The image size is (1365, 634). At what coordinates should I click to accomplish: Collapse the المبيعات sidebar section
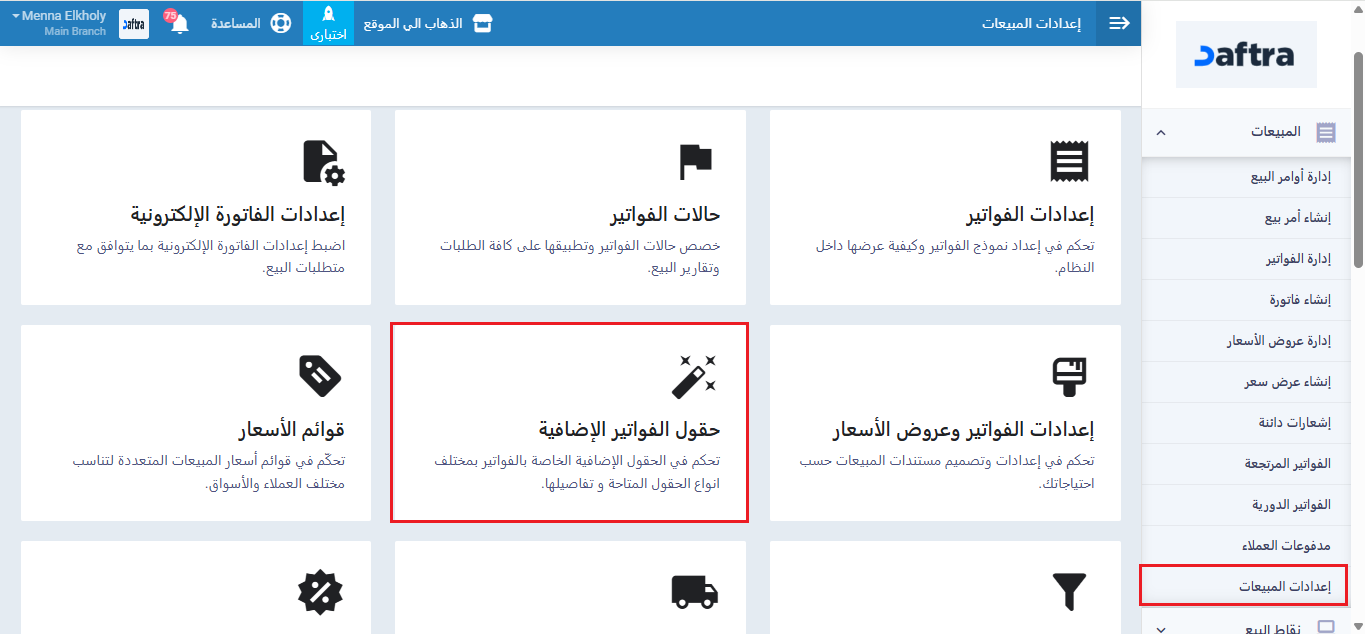(x=1160, y=132)
